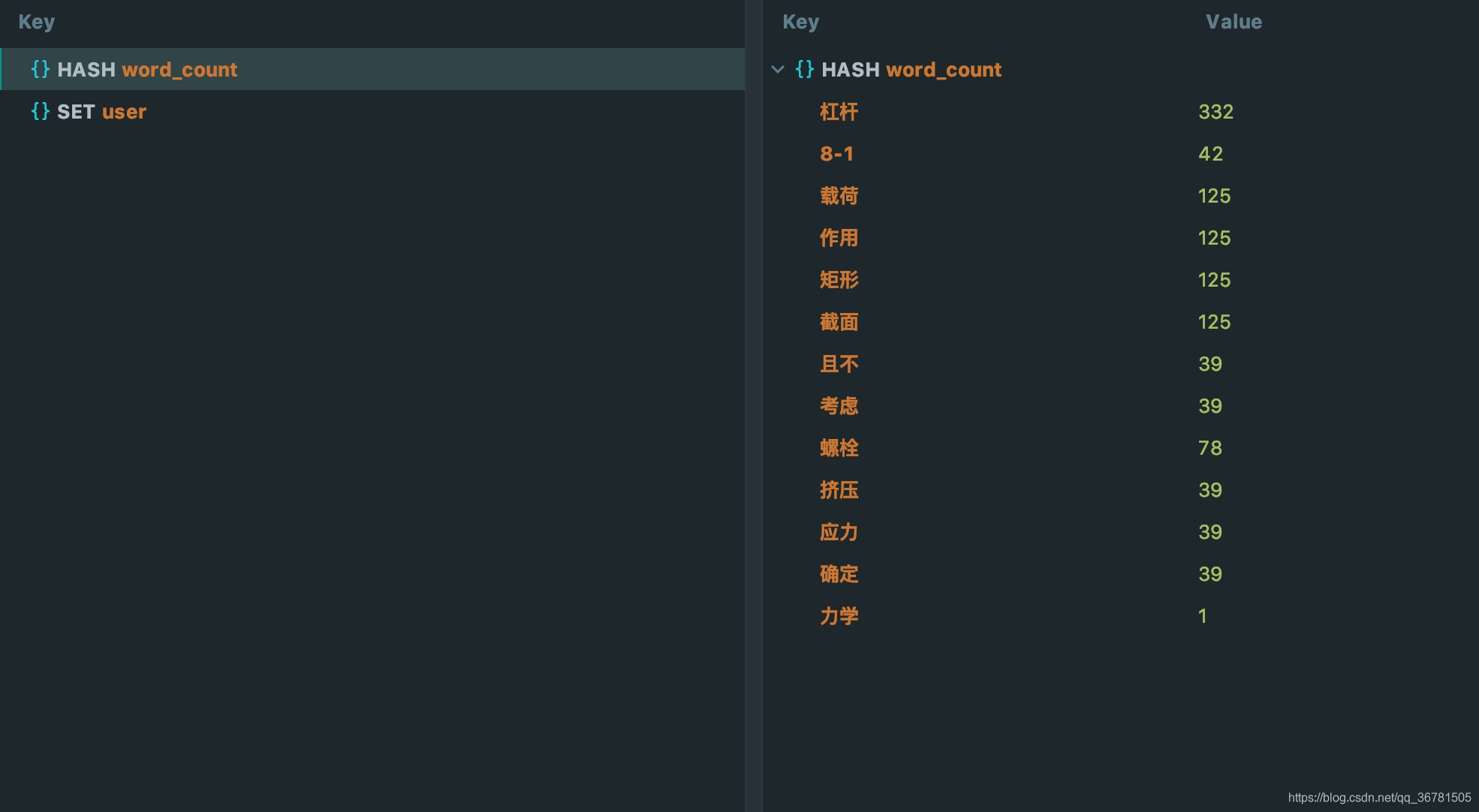Select the 确定 hash field
The height and width of the screenshot is (812, 1479).
pos(839,574)
